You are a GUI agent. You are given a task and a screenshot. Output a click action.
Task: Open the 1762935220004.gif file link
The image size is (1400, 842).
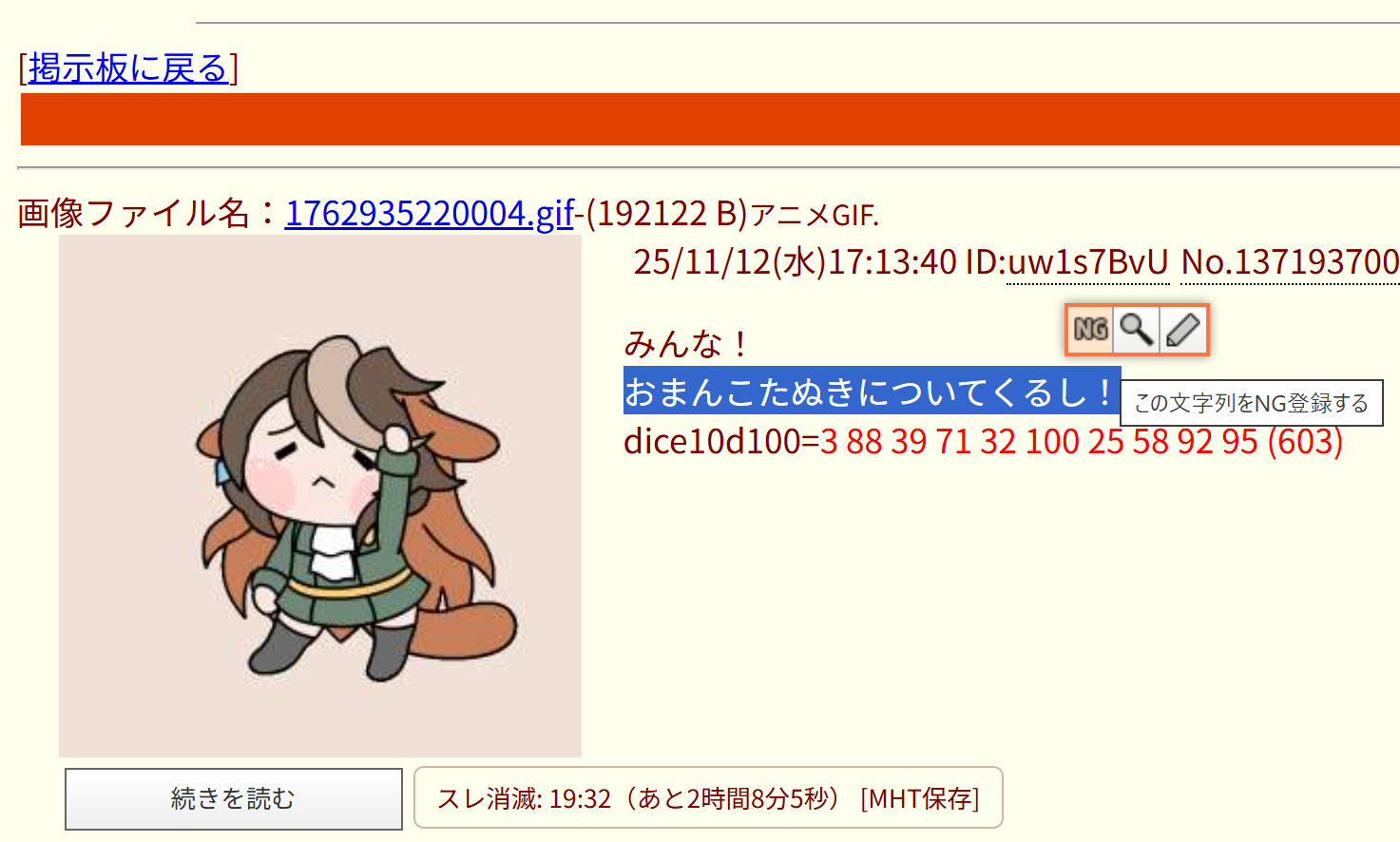tap(430, 213)
